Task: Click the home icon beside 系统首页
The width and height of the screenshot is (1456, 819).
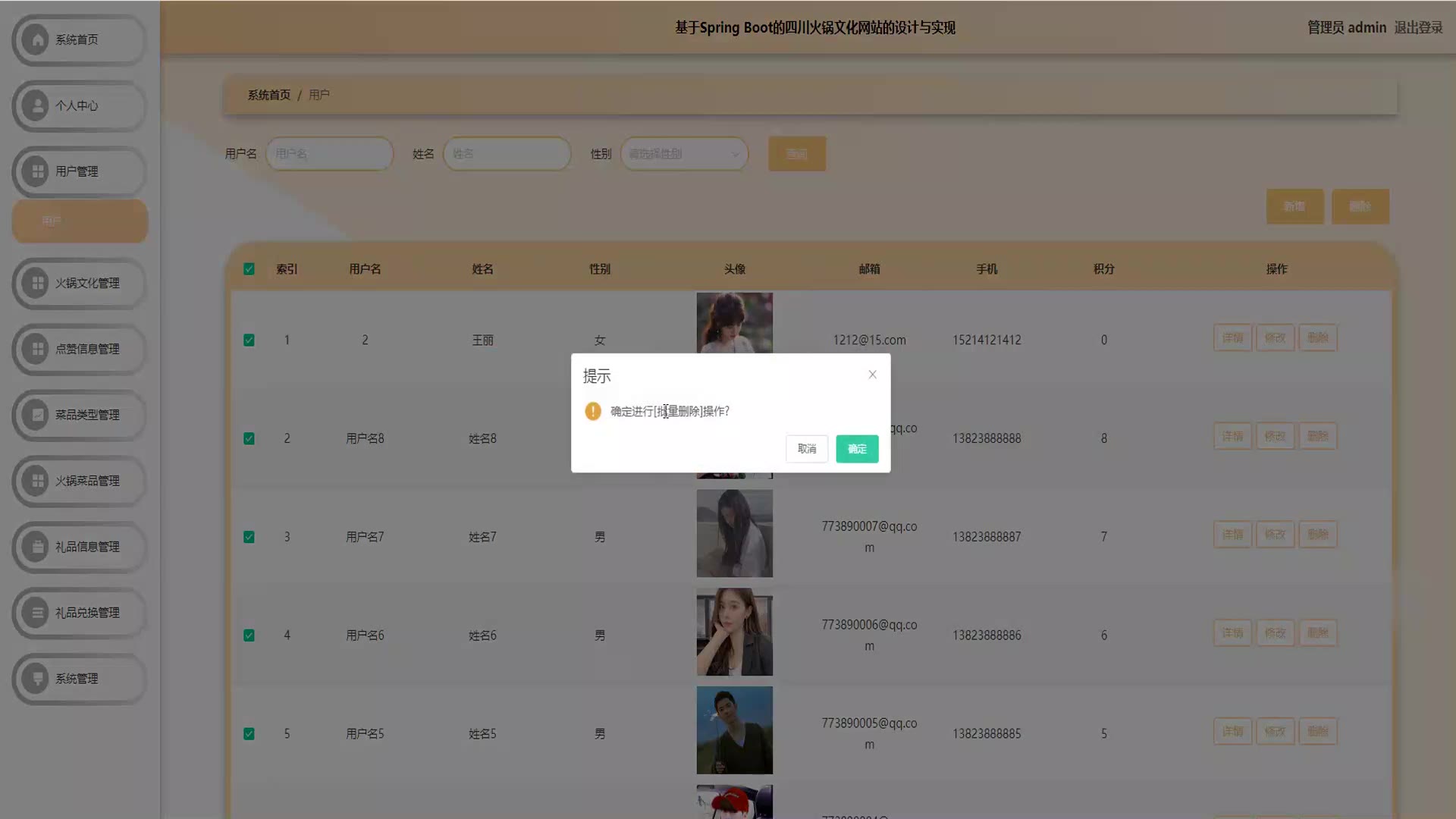Action: (x=36, y=39)
